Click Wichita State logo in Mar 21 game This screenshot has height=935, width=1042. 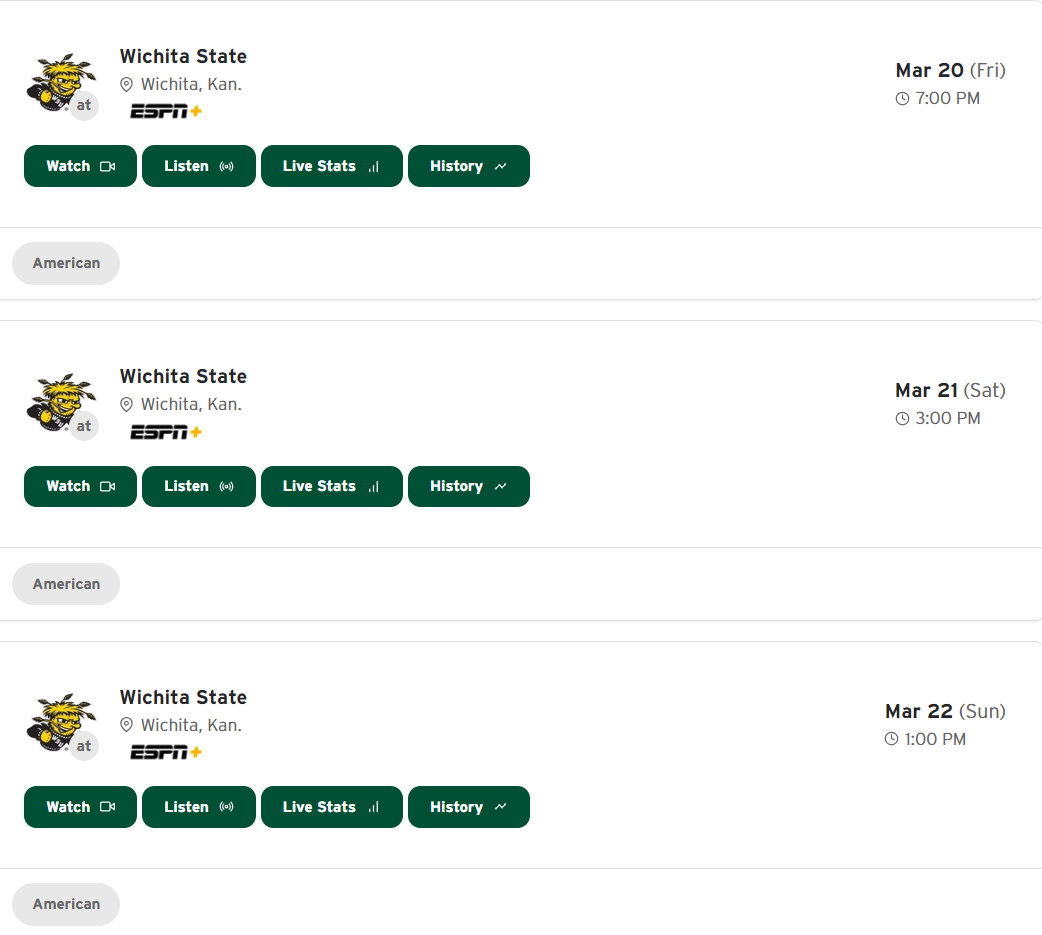(x=58, y=400)
